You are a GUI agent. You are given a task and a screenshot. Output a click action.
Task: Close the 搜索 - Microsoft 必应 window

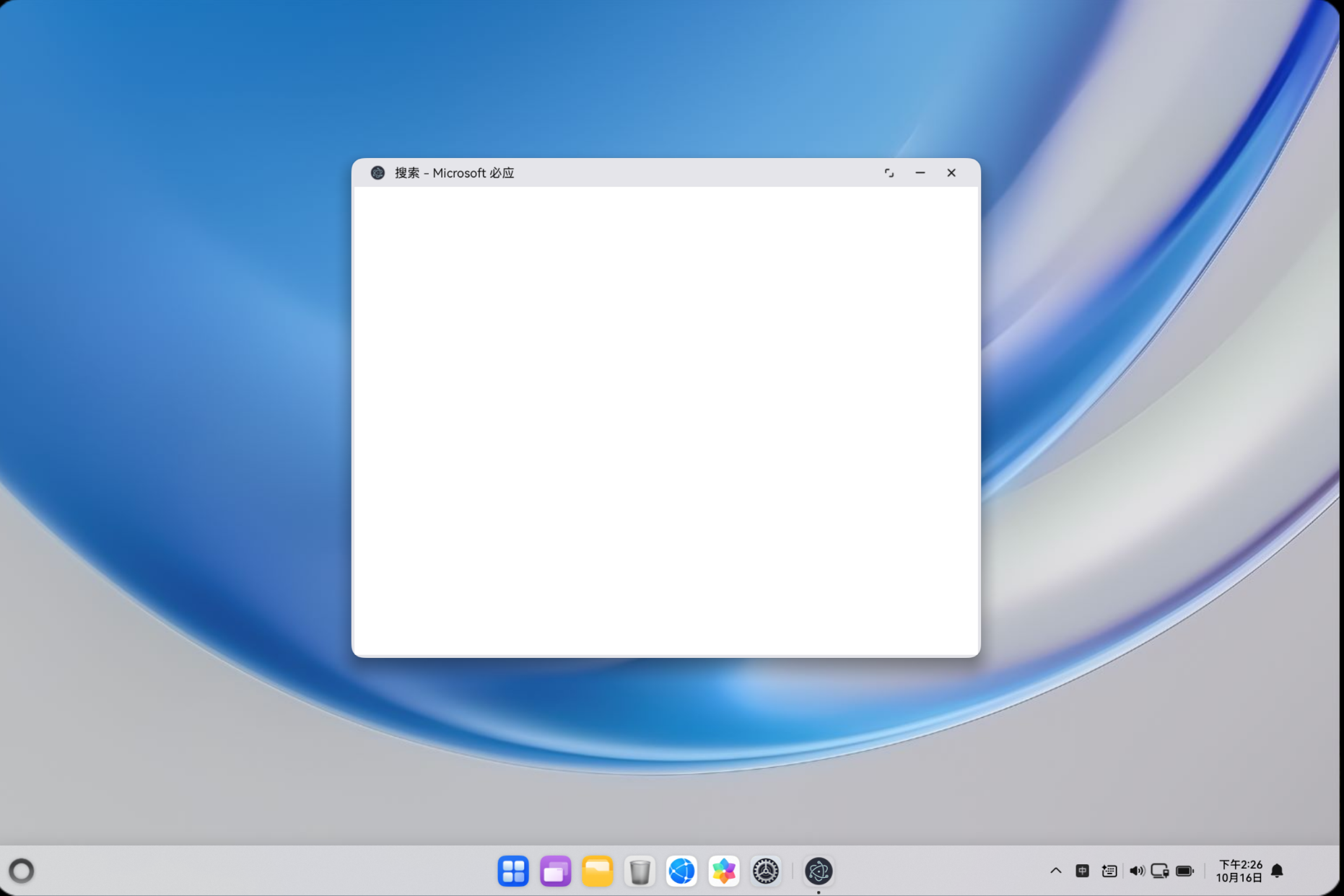(951, 173)
